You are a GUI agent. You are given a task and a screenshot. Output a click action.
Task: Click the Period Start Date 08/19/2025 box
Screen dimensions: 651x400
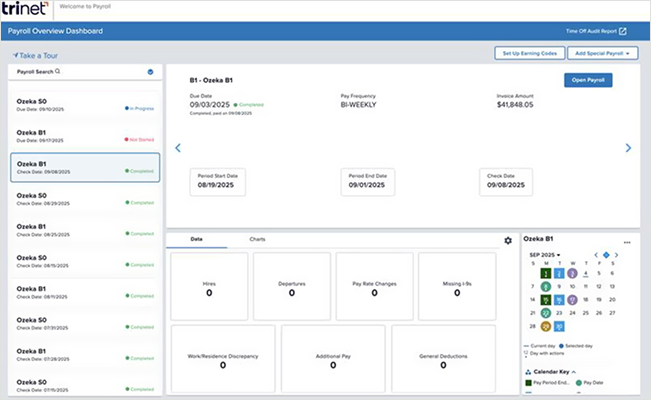point(218,182)
